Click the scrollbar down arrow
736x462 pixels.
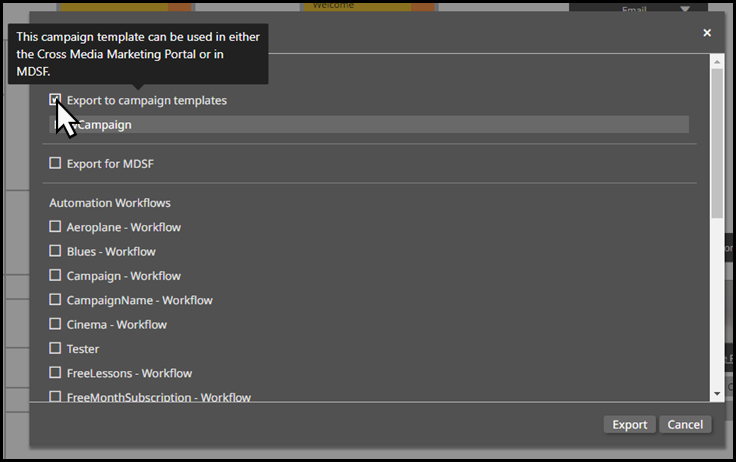click(x=716, y=394)
